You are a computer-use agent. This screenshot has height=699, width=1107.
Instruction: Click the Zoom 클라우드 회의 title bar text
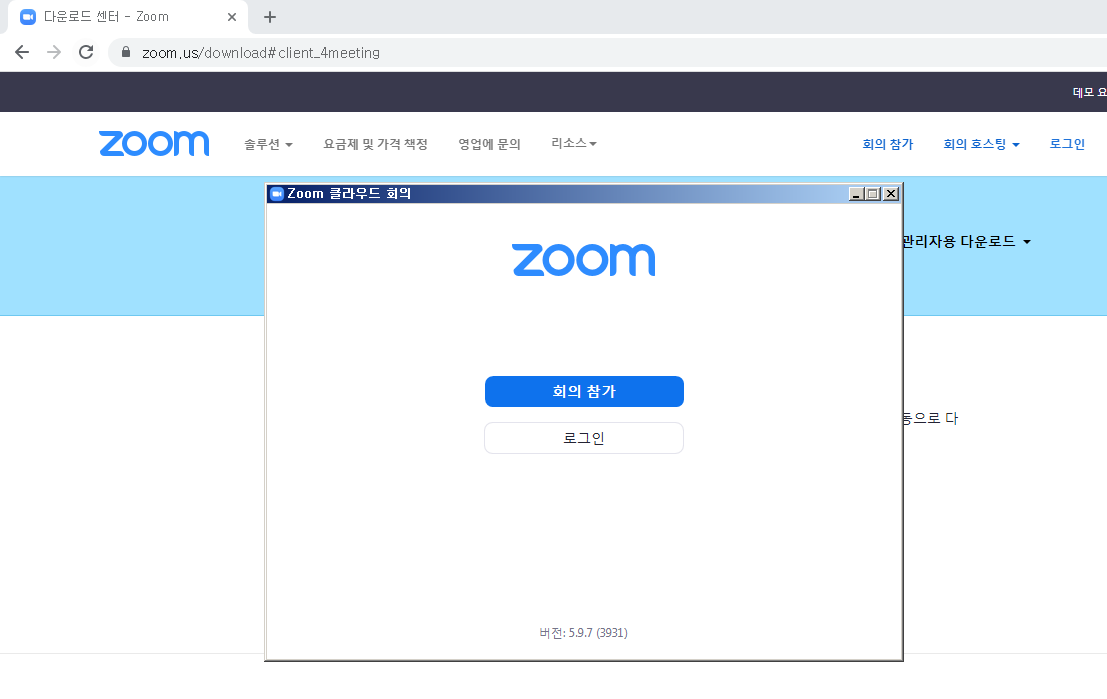pyautogui.click(x=349, y=193)
